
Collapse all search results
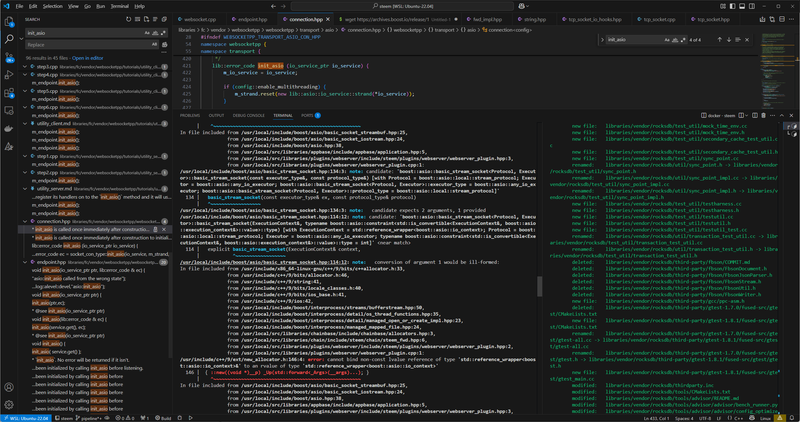164,19
